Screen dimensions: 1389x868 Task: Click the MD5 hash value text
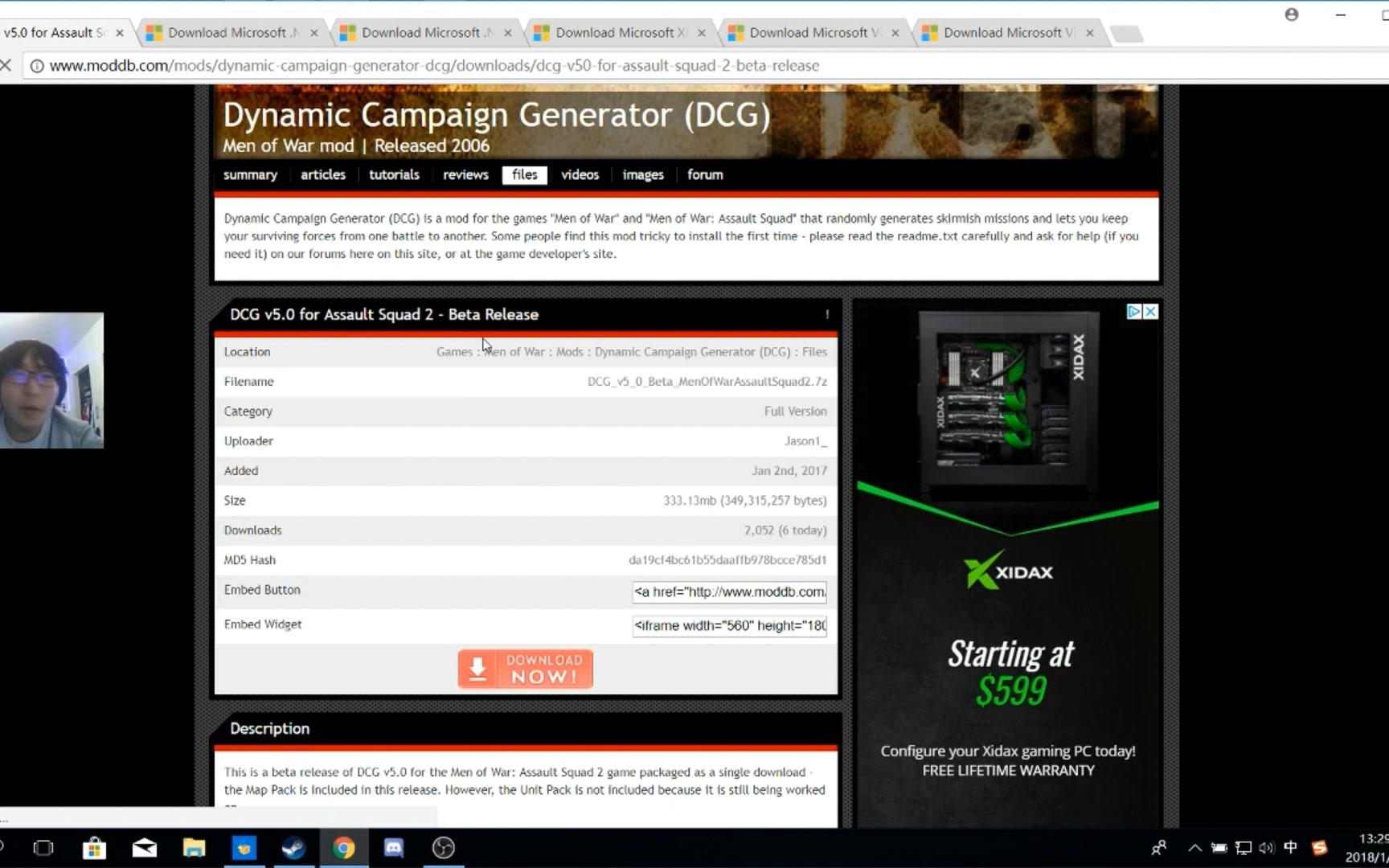(x=727, y=560)
